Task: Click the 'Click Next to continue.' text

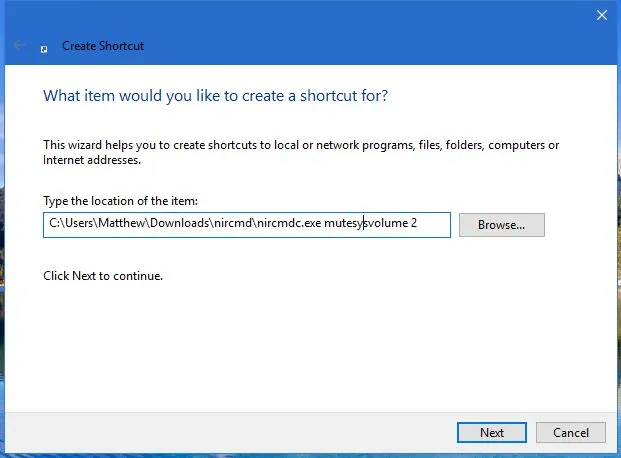Action: 103,276
